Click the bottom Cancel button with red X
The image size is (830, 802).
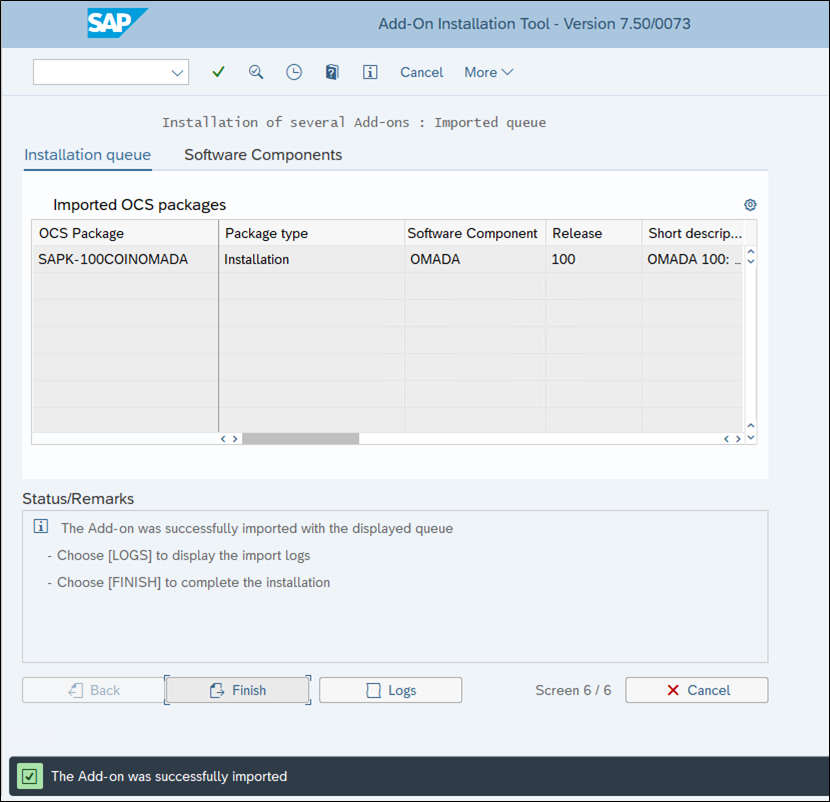697,690
